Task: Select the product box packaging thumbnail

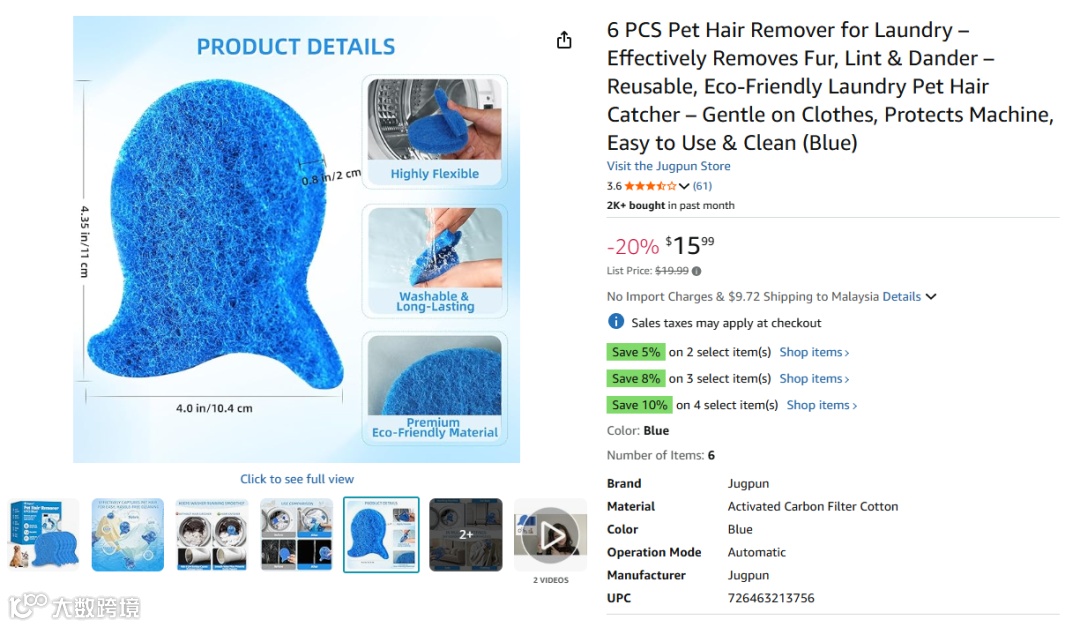Action: [x=43, y=535]
